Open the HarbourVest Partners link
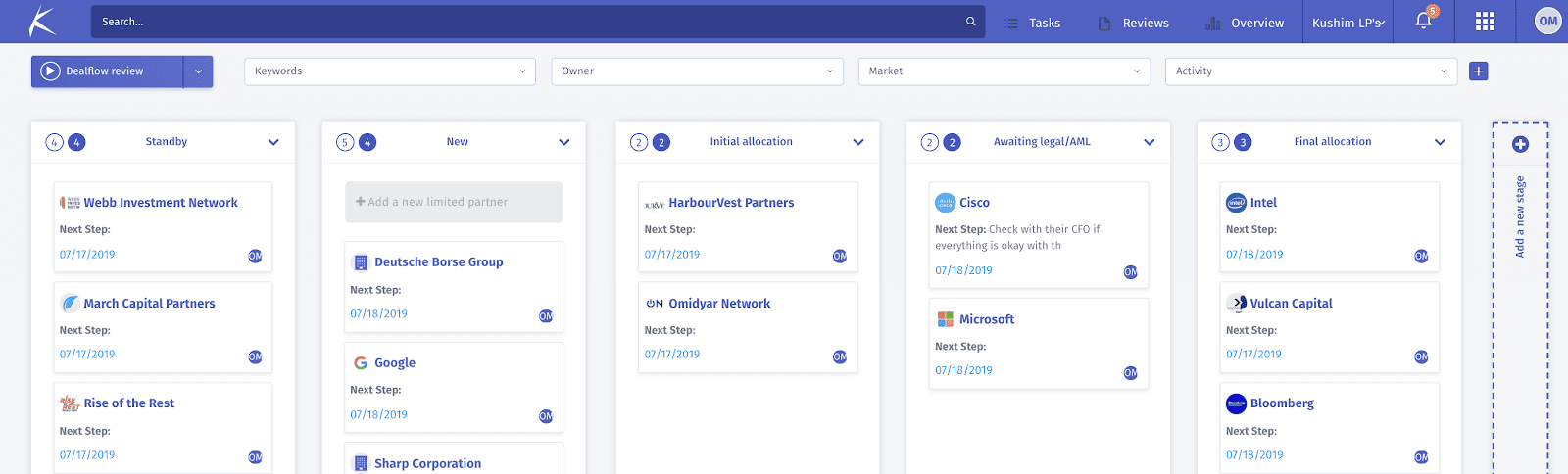Screen dimensions: 1568x474 pyautogui.click(x=731, y=203)
